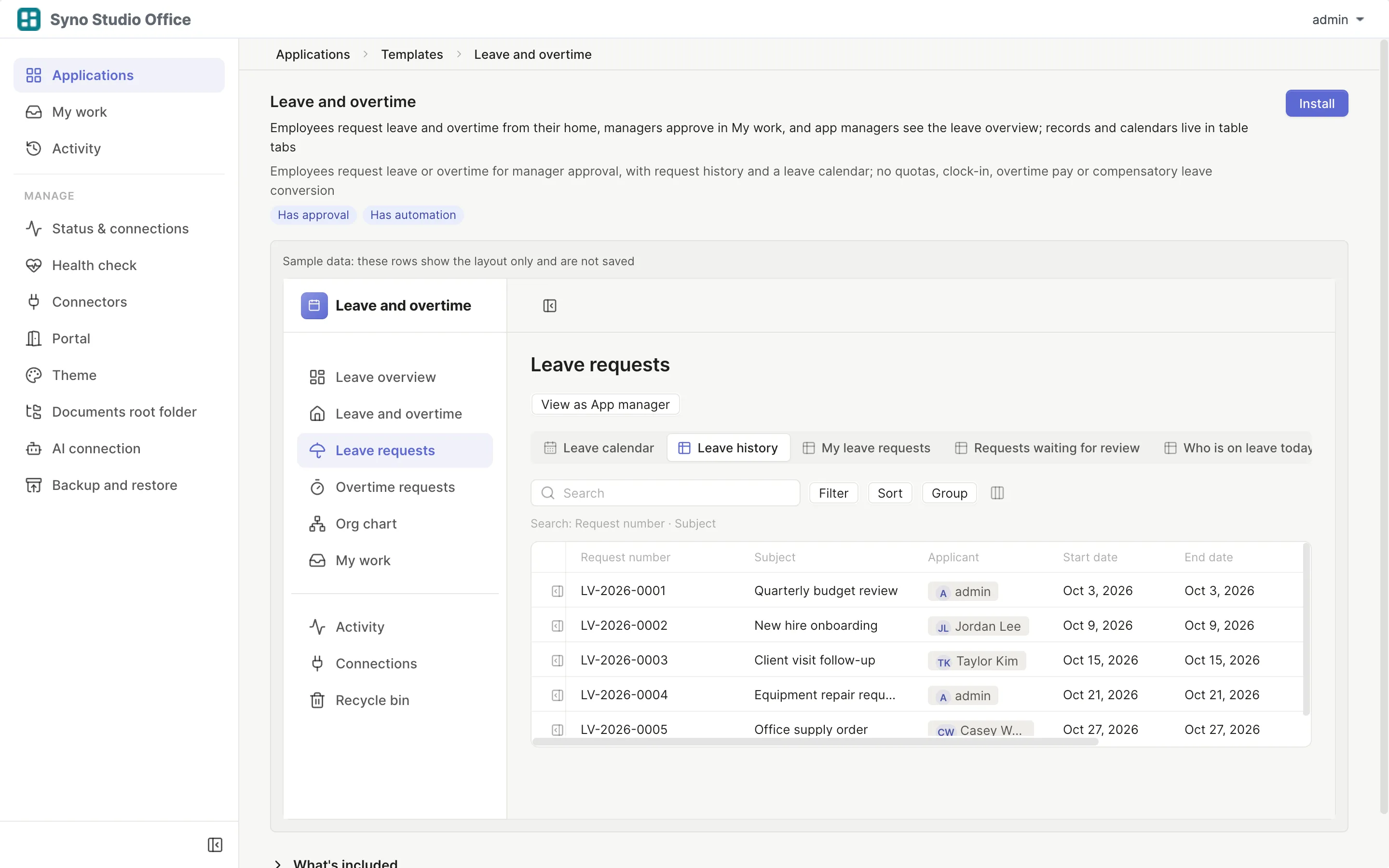Collapse the main sidebar with the bottom icon

(215, 844)
